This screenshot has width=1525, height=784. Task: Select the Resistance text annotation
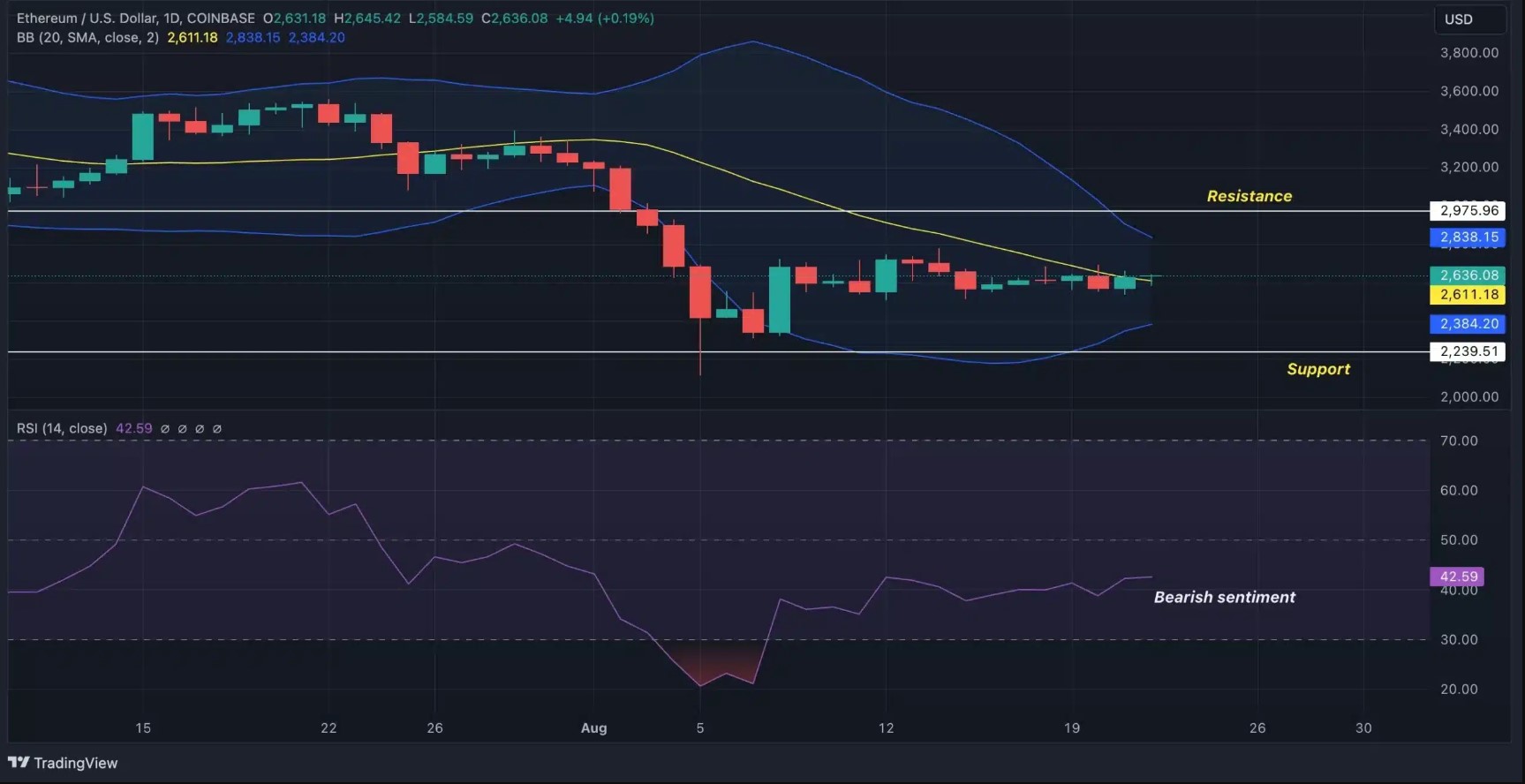click(x=1249, y=196)
